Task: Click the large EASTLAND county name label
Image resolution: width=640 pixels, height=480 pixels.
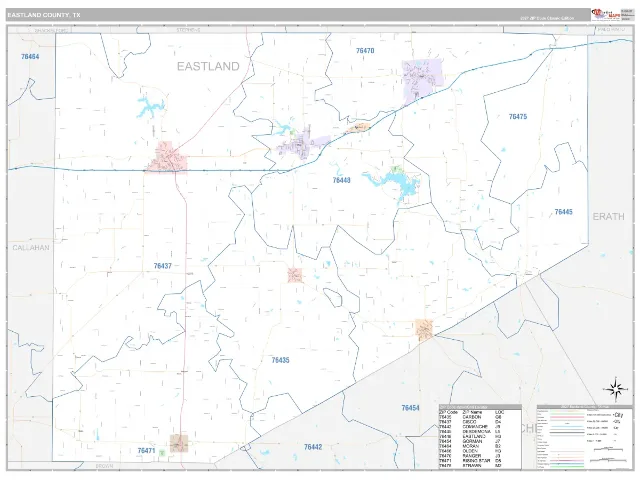Action: (x=208, y=67)
